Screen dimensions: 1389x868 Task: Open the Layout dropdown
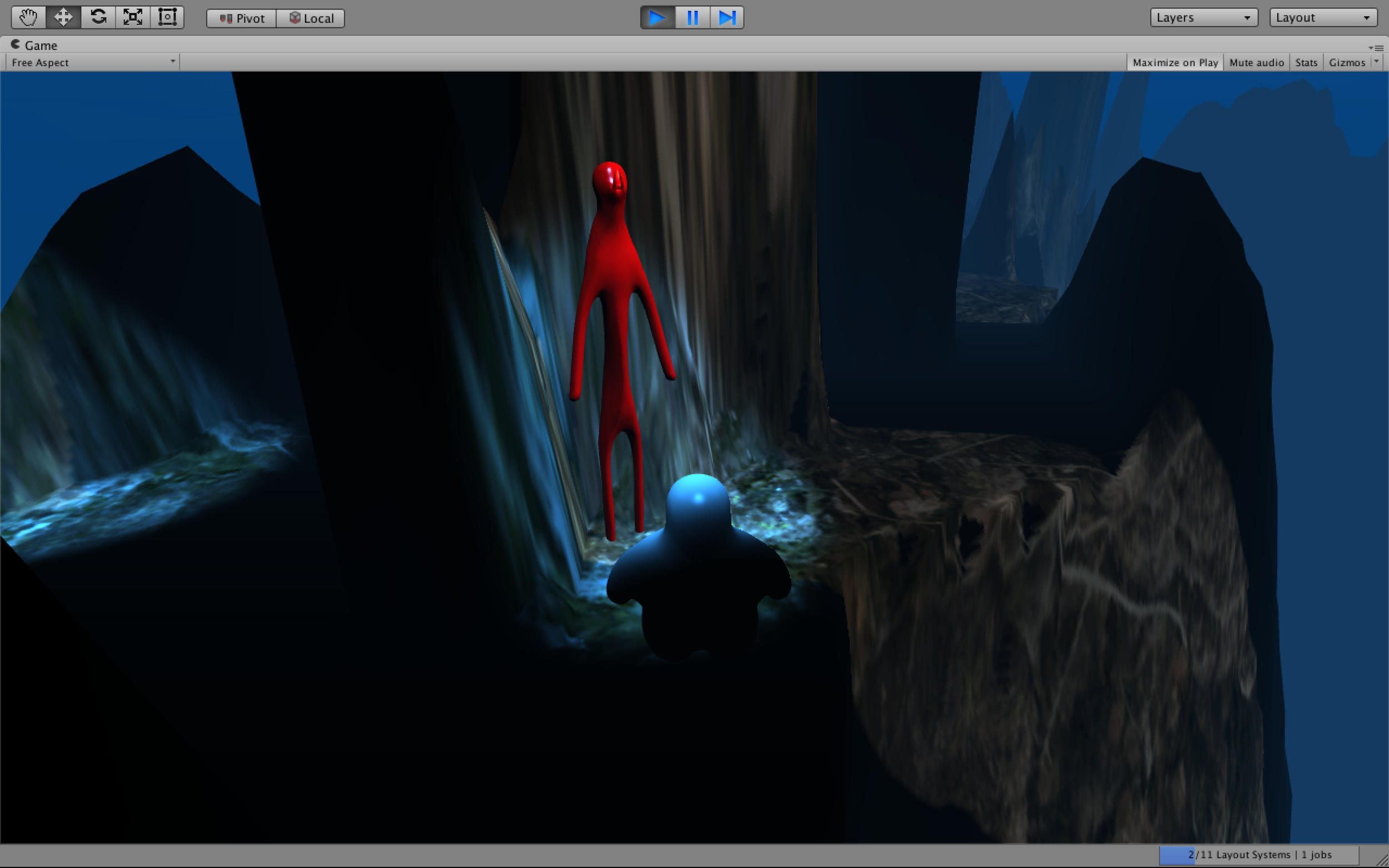tap(1323, 17)
